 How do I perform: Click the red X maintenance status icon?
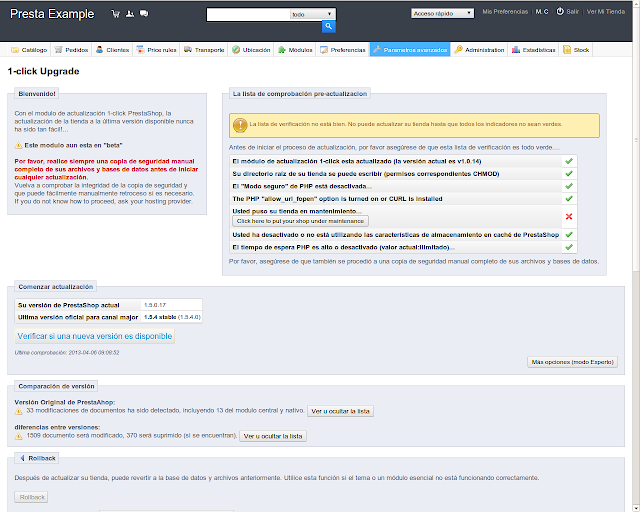569,216
